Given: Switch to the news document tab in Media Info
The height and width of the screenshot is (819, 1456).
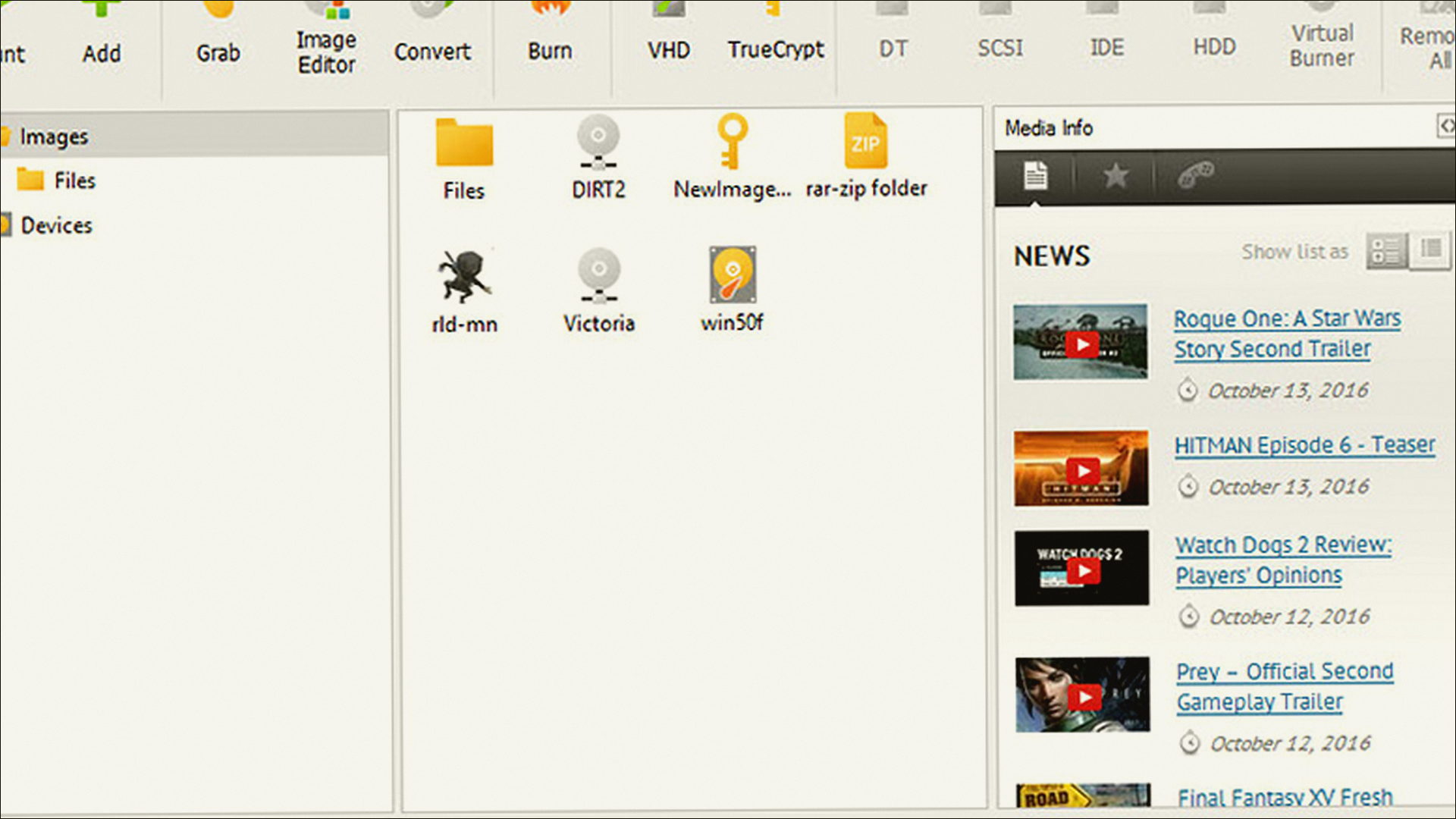Looking at the screenshot, I should pyautogui.click(x=1035, y=176).
